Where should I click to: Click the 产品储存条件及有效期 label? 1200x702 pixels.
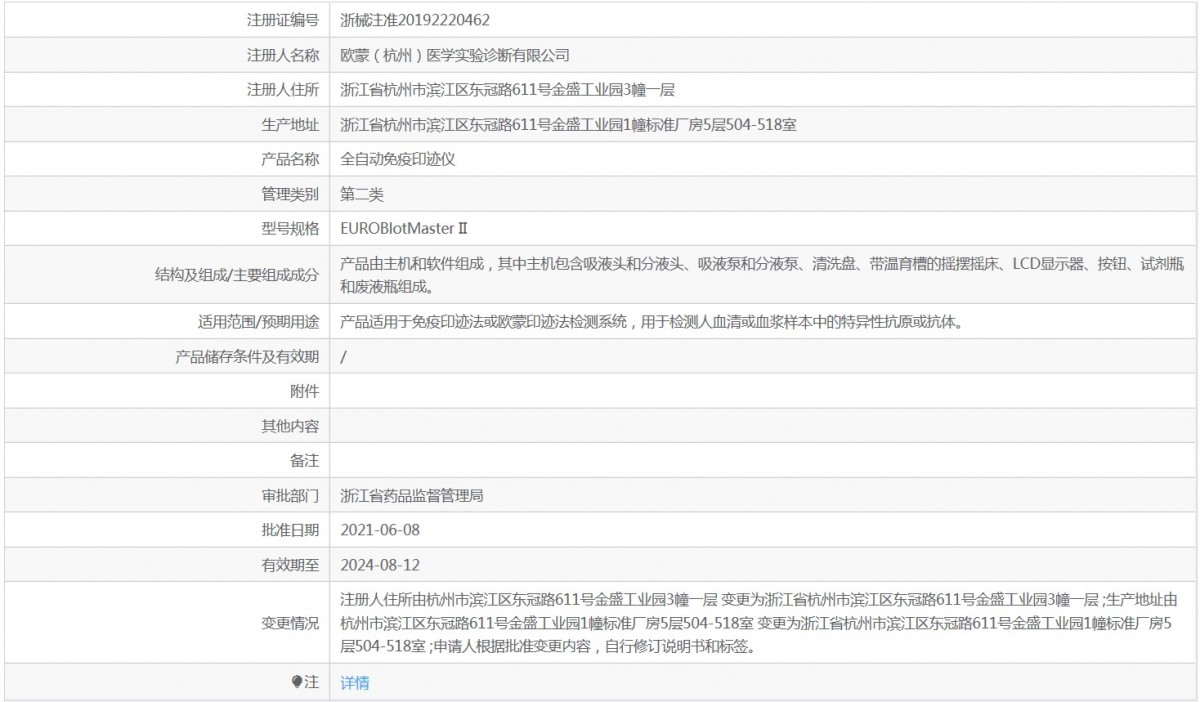pos(247,356)
